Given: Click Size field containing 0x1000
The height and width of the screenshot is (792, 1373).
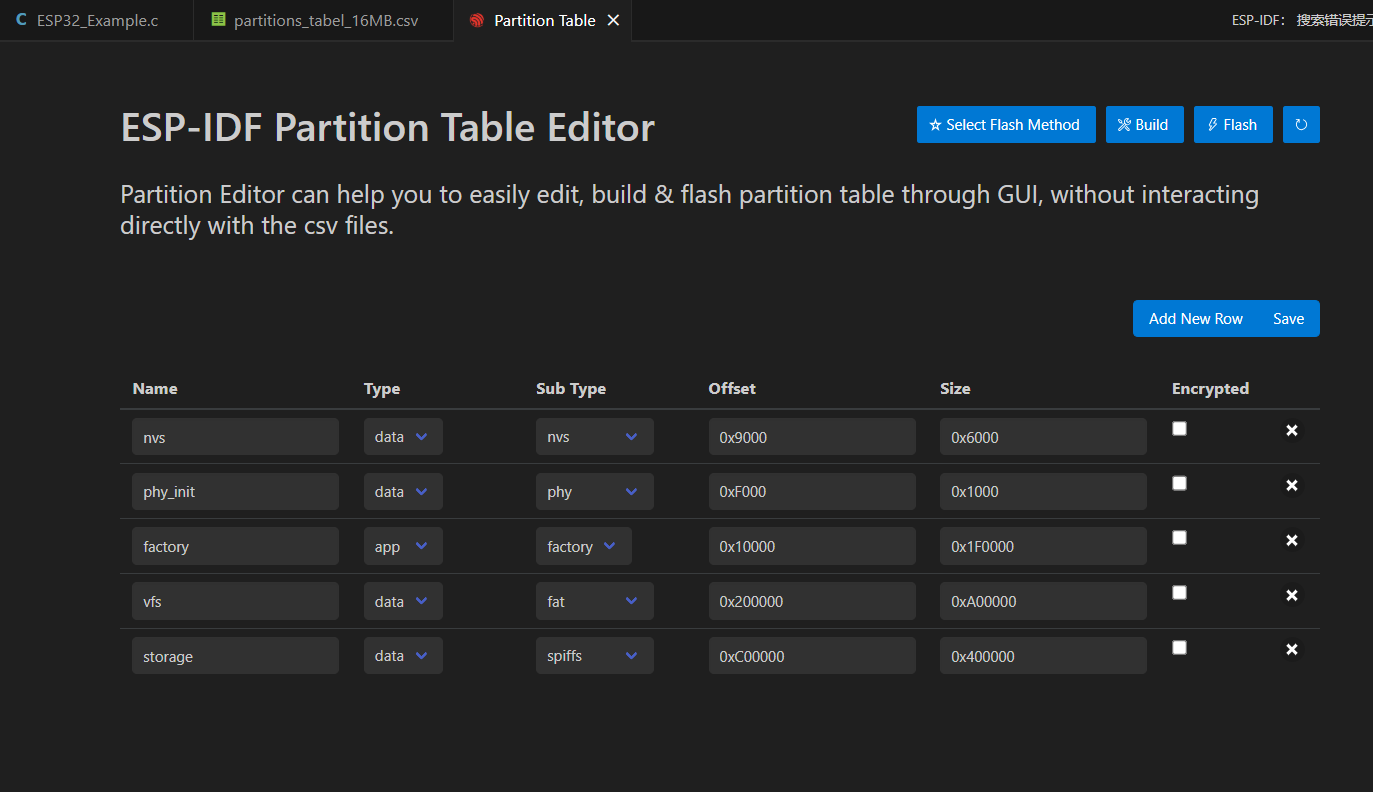Looking at the screenshot, I should pos(1043,492).
